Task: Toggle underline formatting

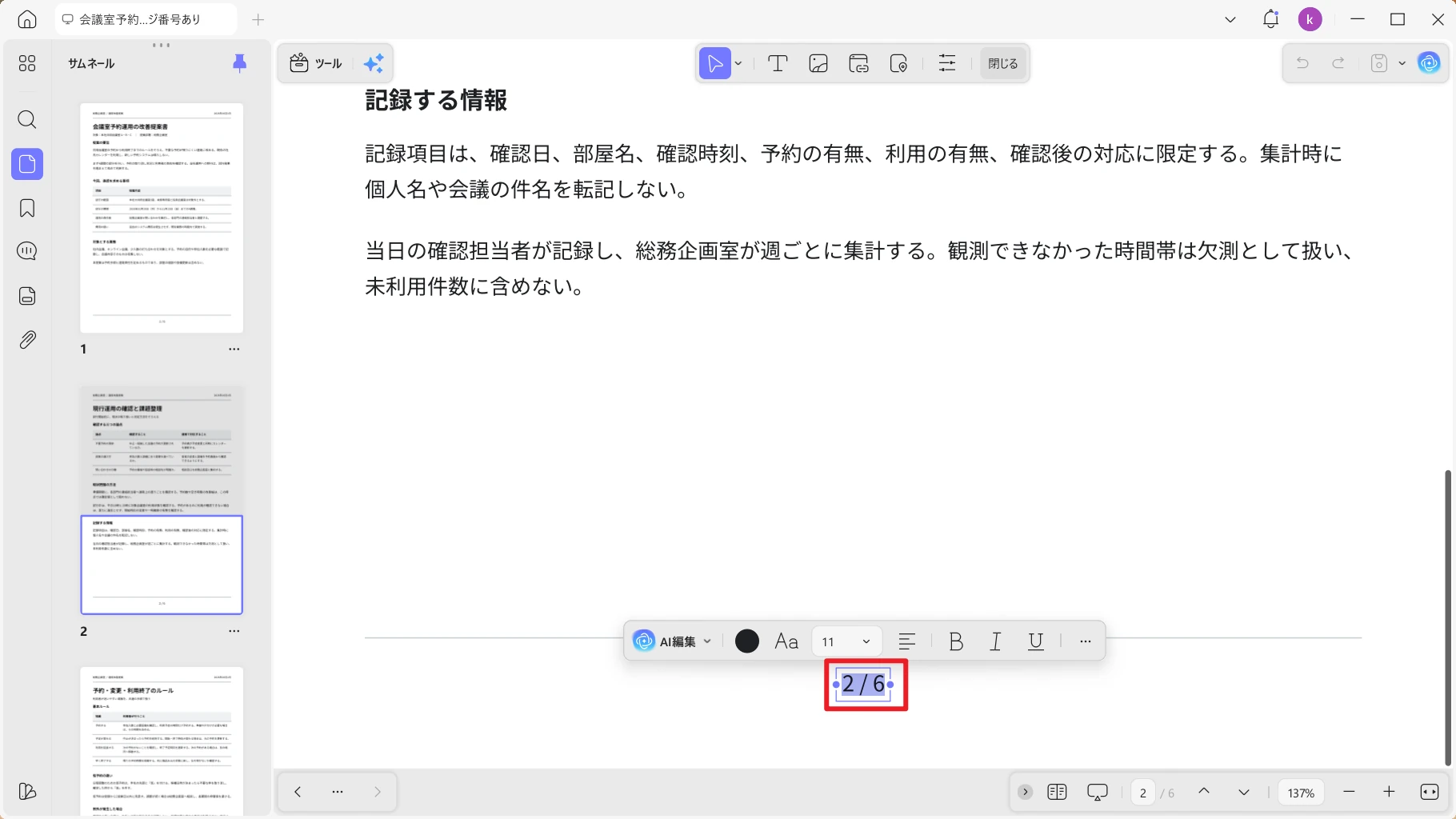Action: pyautogui.click(x=1036, y=641)
